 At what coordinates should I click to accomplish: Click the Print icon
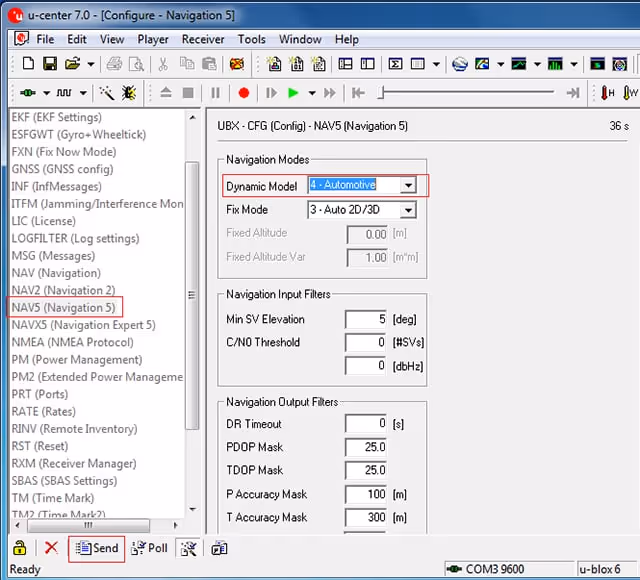(x=114, y=64)
